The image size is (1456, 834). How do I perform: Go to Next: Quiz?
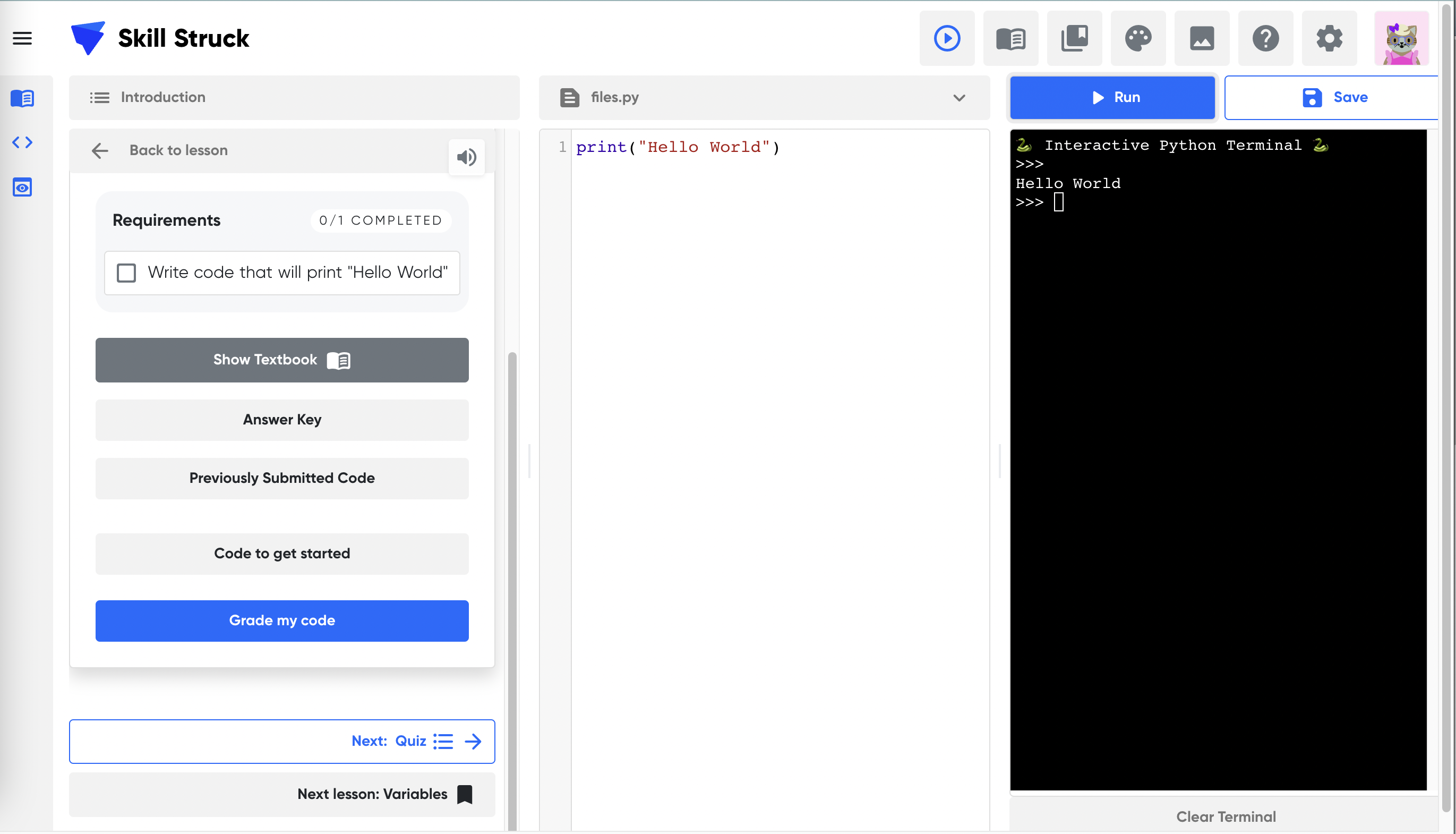point(282,741)
